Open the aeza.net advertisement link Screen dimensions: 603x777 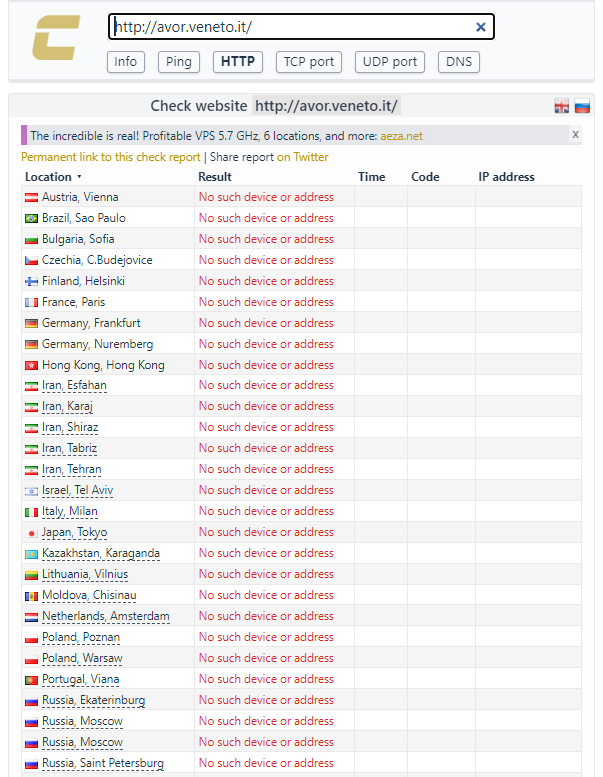click(401, 135)
